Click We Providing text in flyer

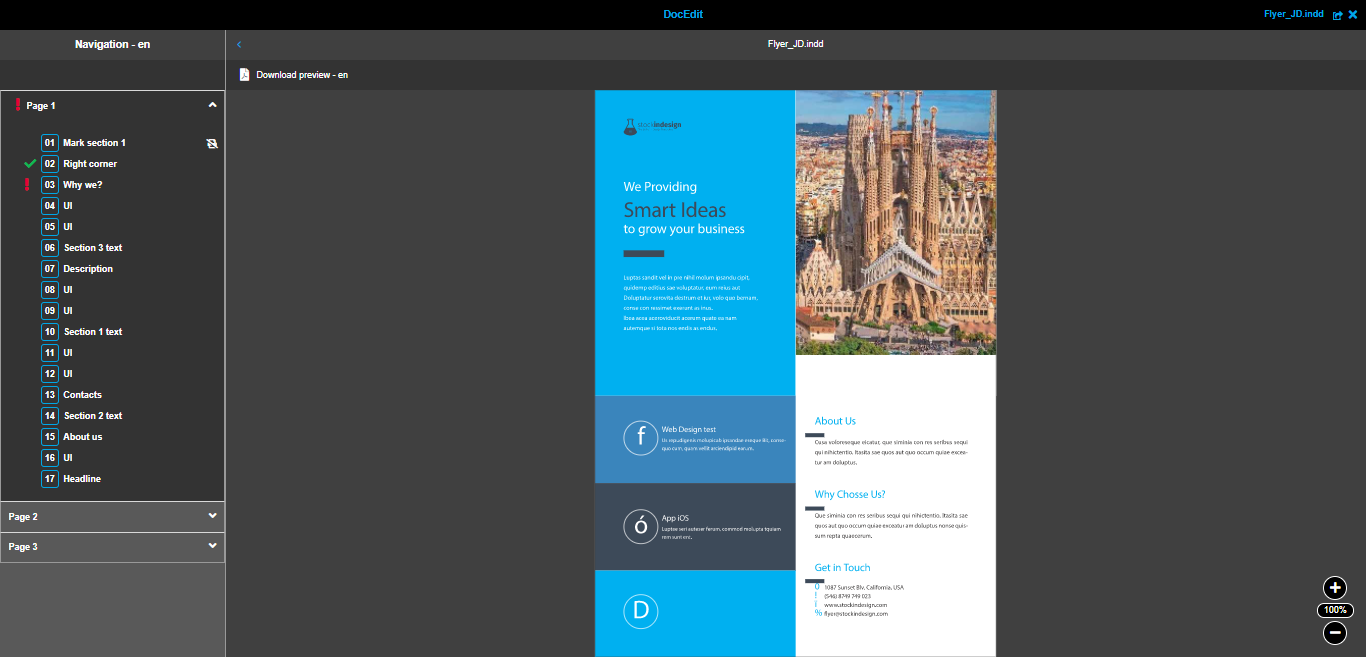pyautogui.click(x=660, y=187)
